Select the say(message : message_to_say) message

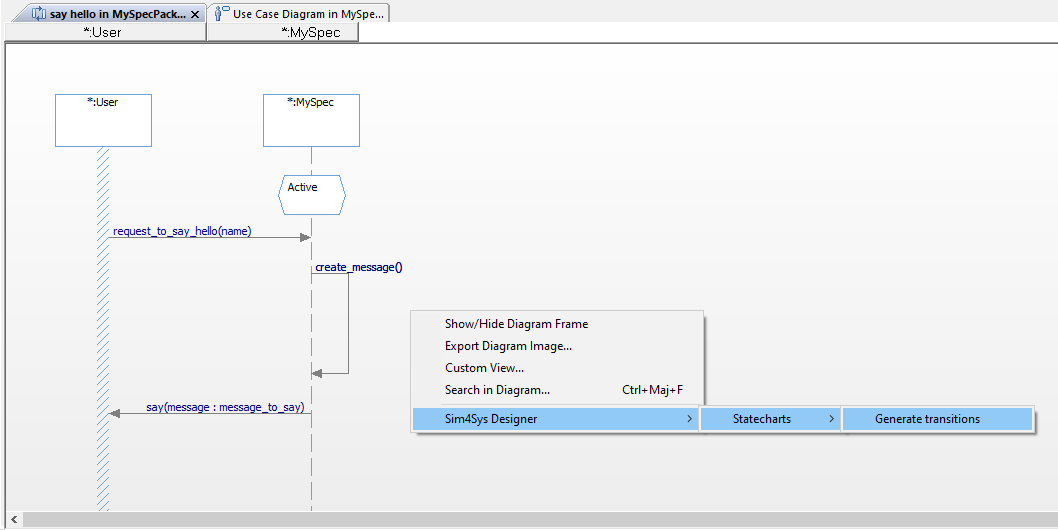[x=225, y=408]
